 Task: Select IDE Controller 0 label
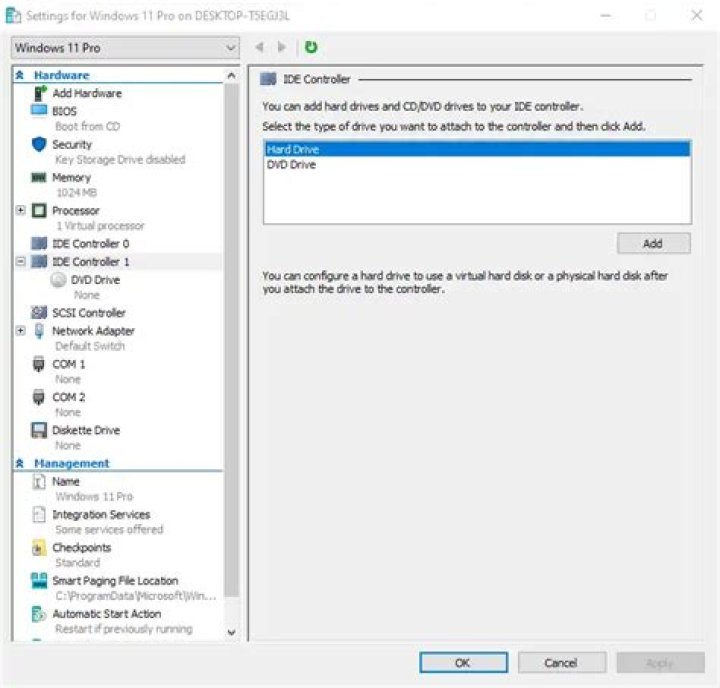pyautogui.click(x=91, y=243)
